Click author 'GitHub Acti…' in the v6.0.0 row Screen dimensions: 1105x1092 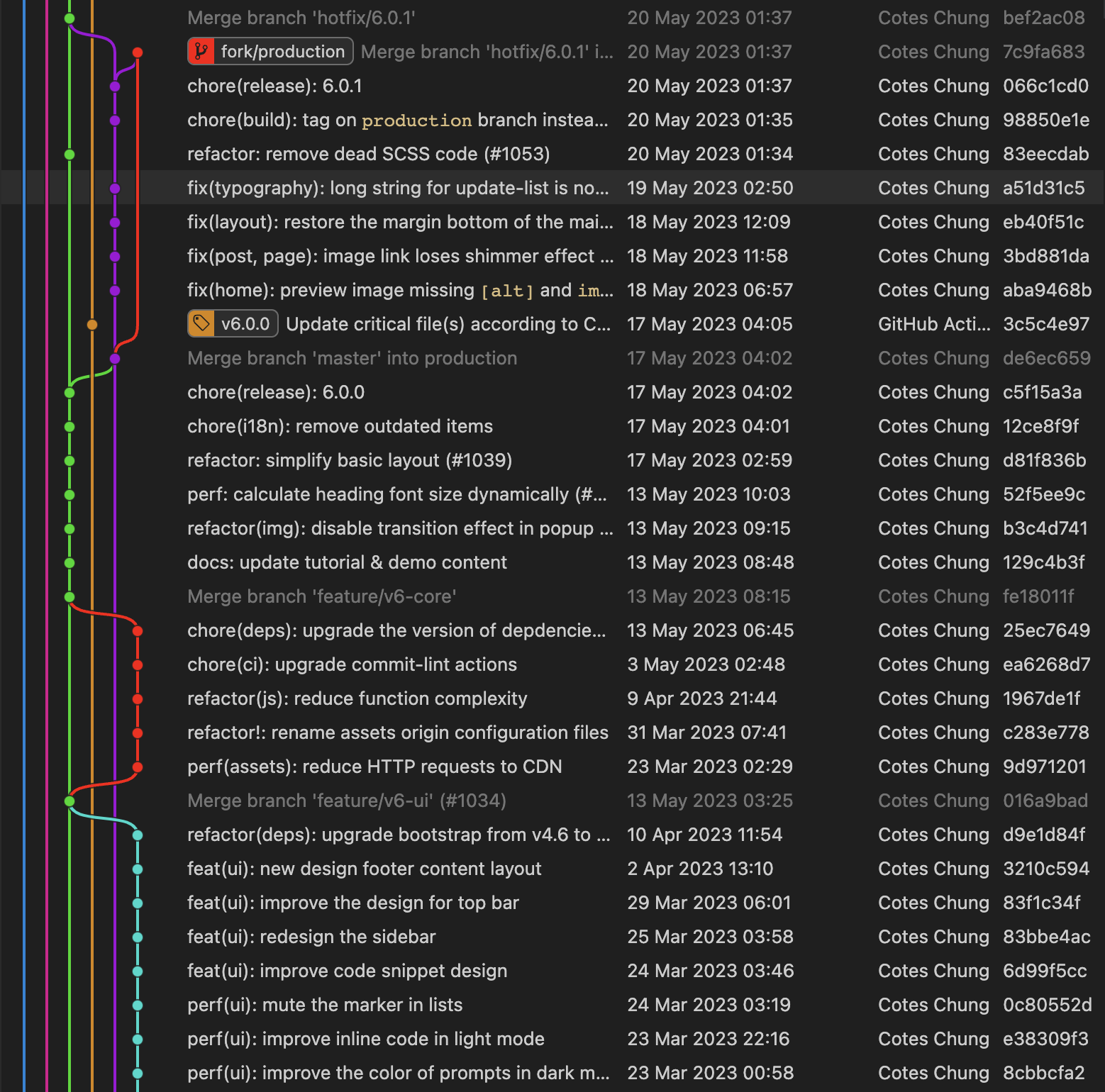[x=934, y=324]
